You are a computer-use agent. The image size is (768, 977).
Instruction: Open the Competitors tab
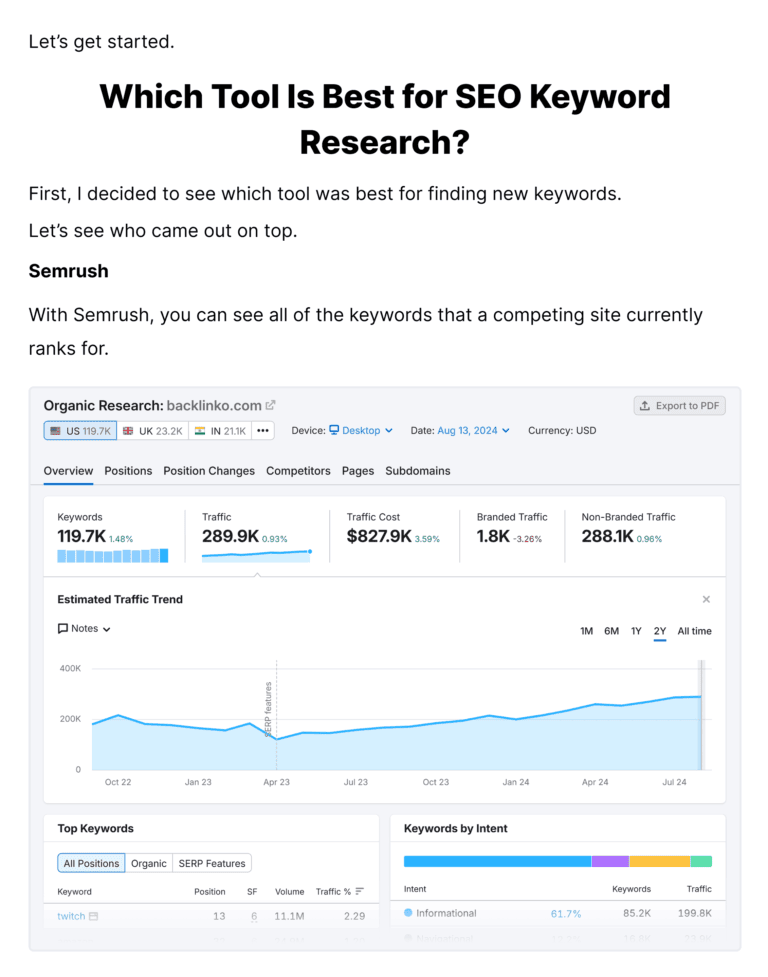(298, 471)
